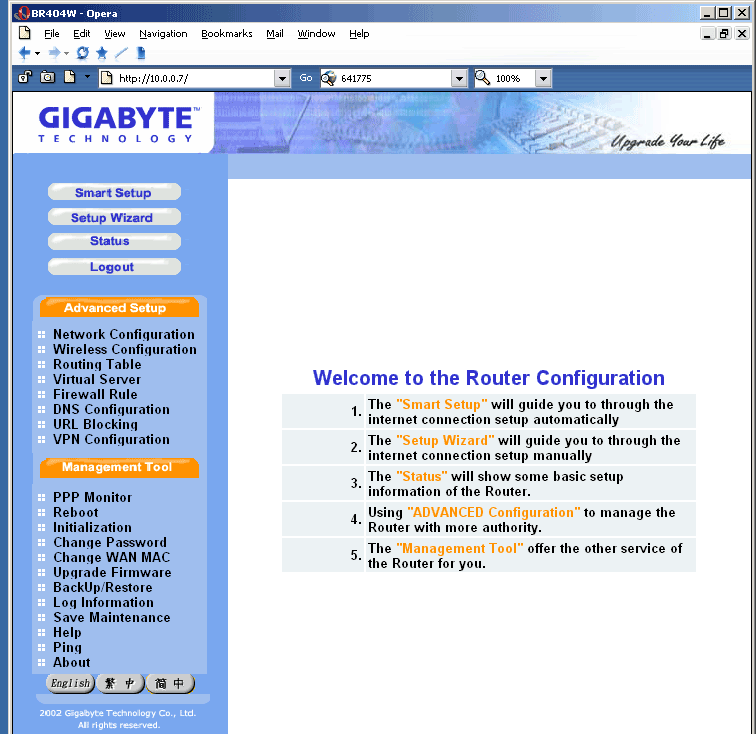Click the Initialization link
Image resolution: width=756 pixels, height=734 pixels.
92,527
